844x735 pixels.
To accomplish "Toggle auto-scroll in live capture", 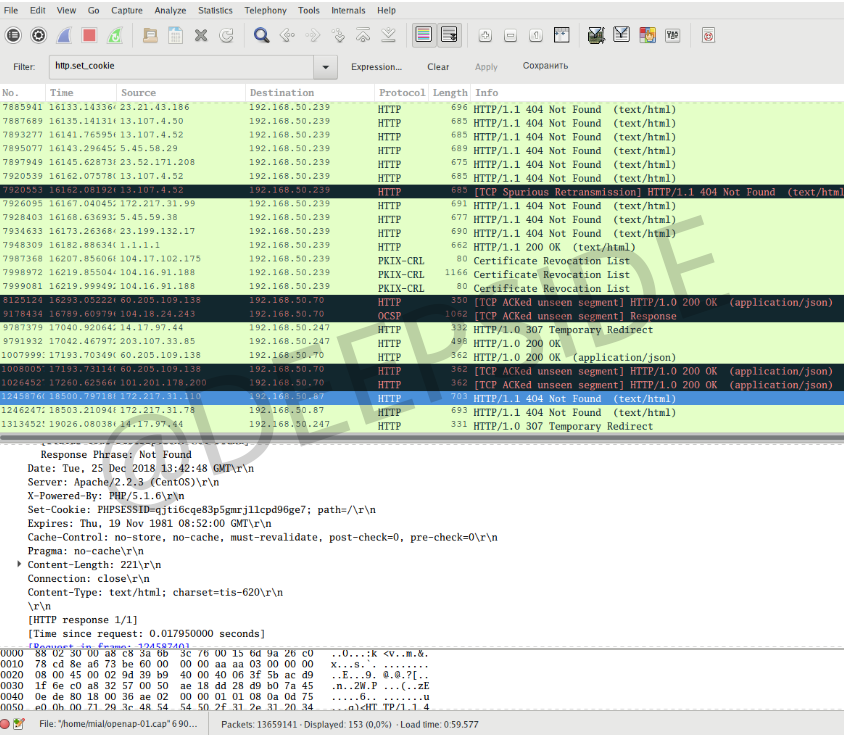I will coord(448,35).
